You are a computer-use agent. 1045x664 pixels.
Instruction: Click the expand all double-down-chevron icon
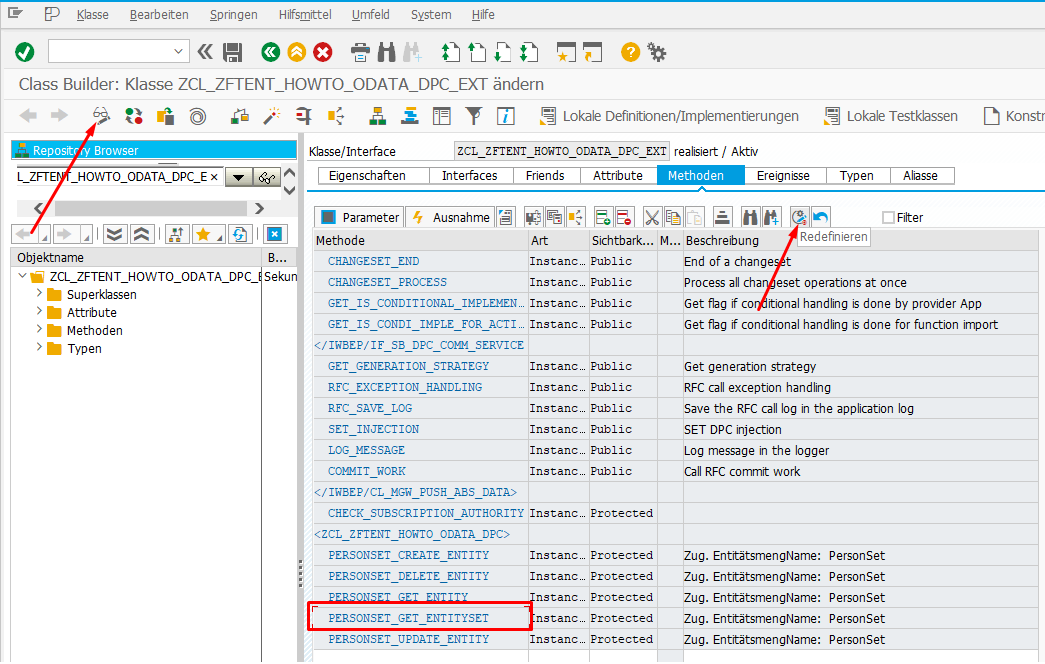(x=115, y=234)
